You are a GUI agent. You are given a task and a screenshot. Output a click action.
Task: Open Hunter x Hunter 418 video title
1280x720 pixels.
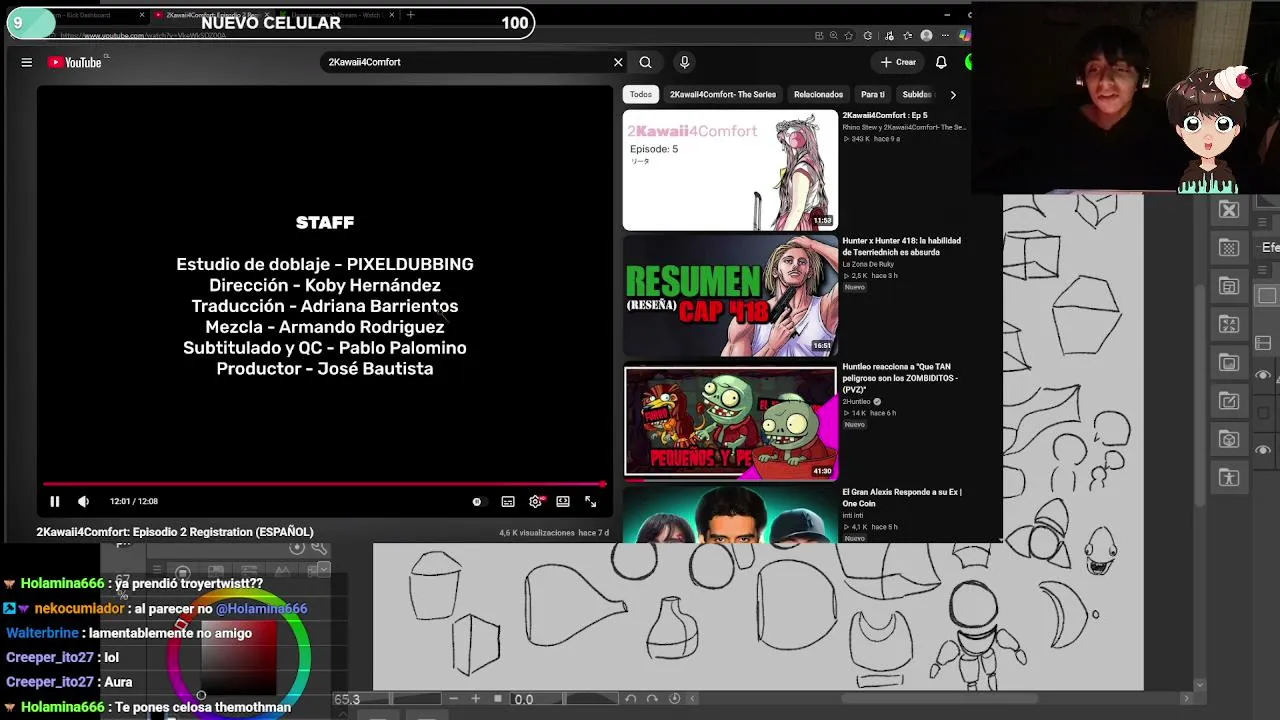[x=901, y=246]
